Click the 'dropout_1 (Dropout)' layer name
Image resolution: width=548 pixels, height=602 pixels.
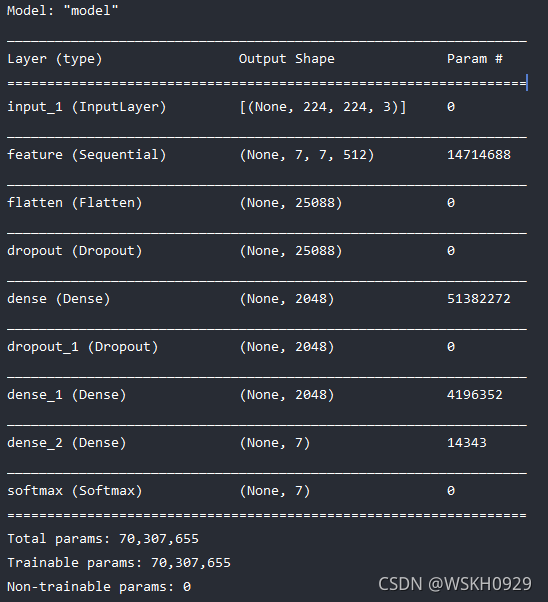point(83,347)
